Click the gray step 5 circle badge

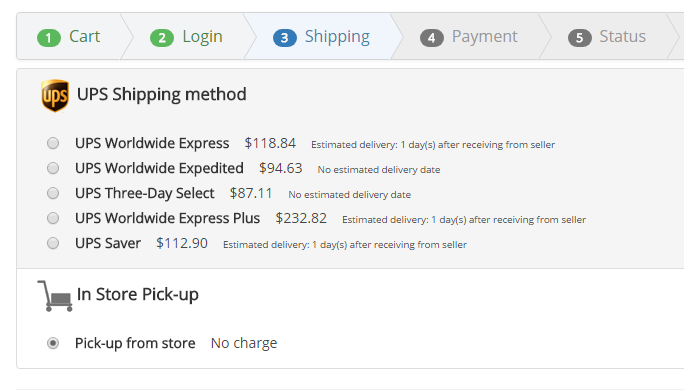pos(580,38)
